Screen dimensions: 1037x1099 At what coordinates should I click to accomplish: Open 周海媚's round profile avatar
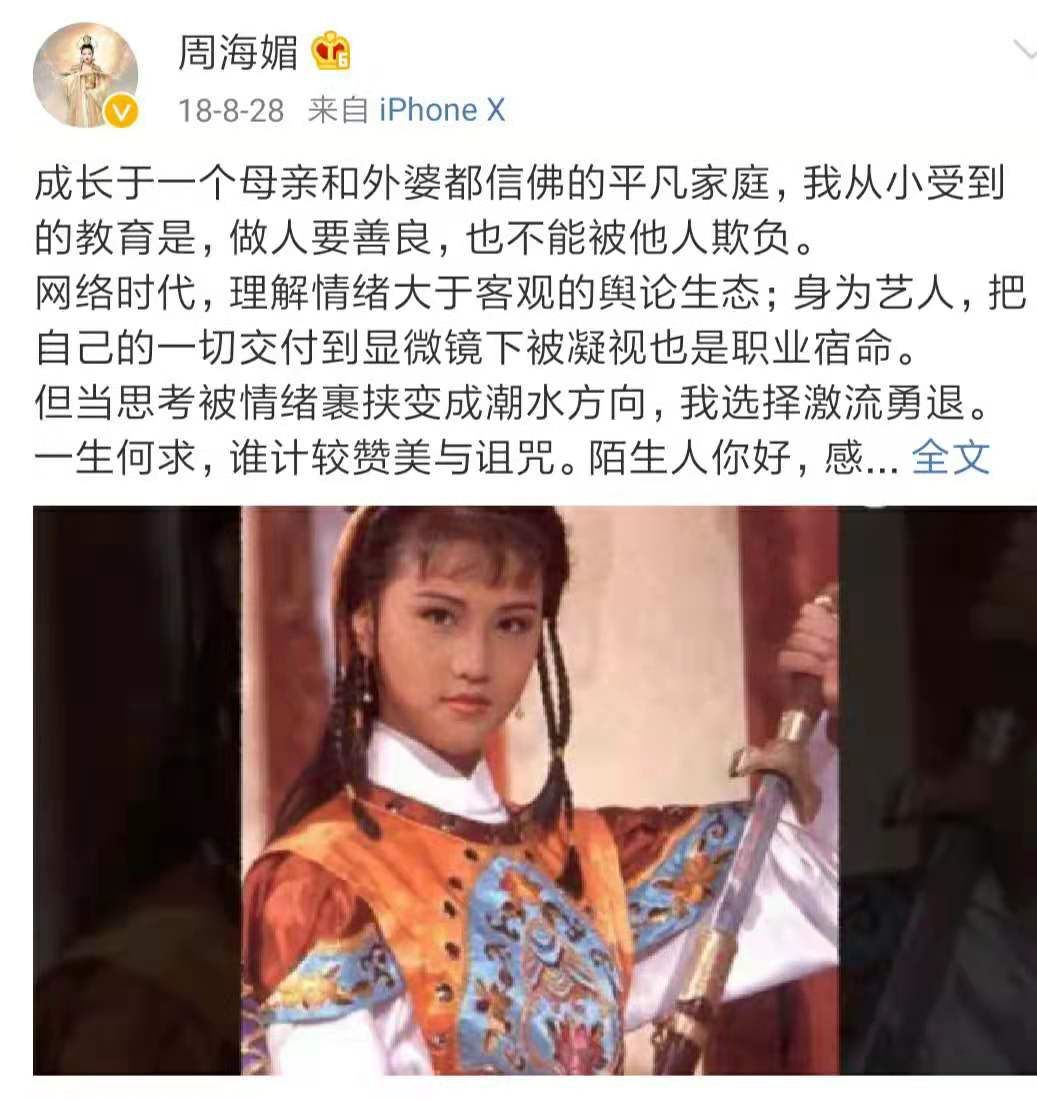pyautogui.click(x=85, y=75)
